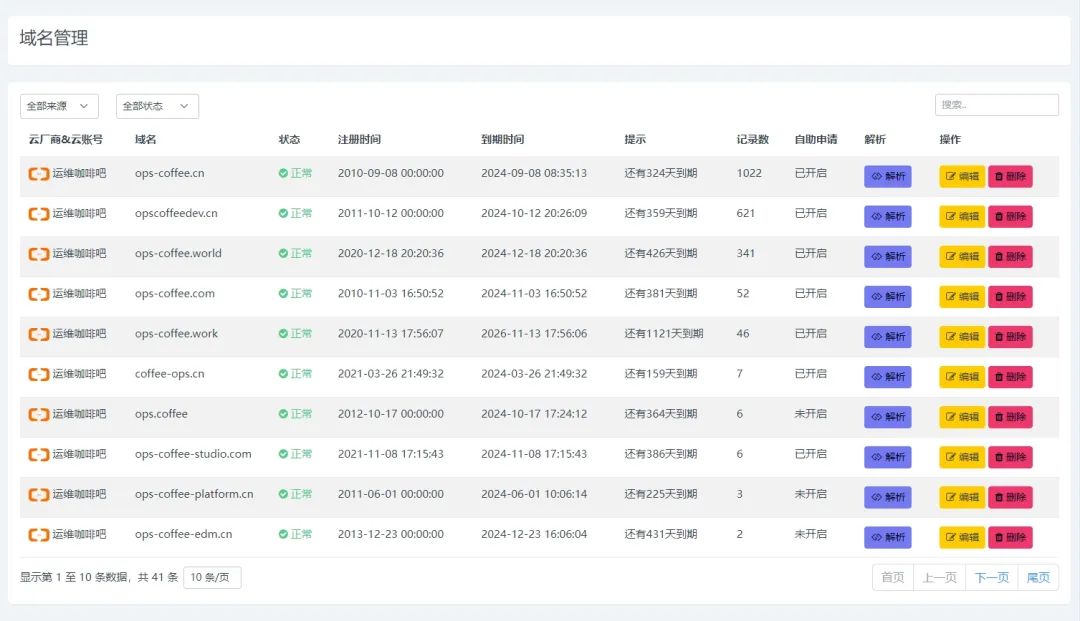1080x621 pixels.
Task: Click 解析 button for ops-coffee.cn
Action: [887, 176]
